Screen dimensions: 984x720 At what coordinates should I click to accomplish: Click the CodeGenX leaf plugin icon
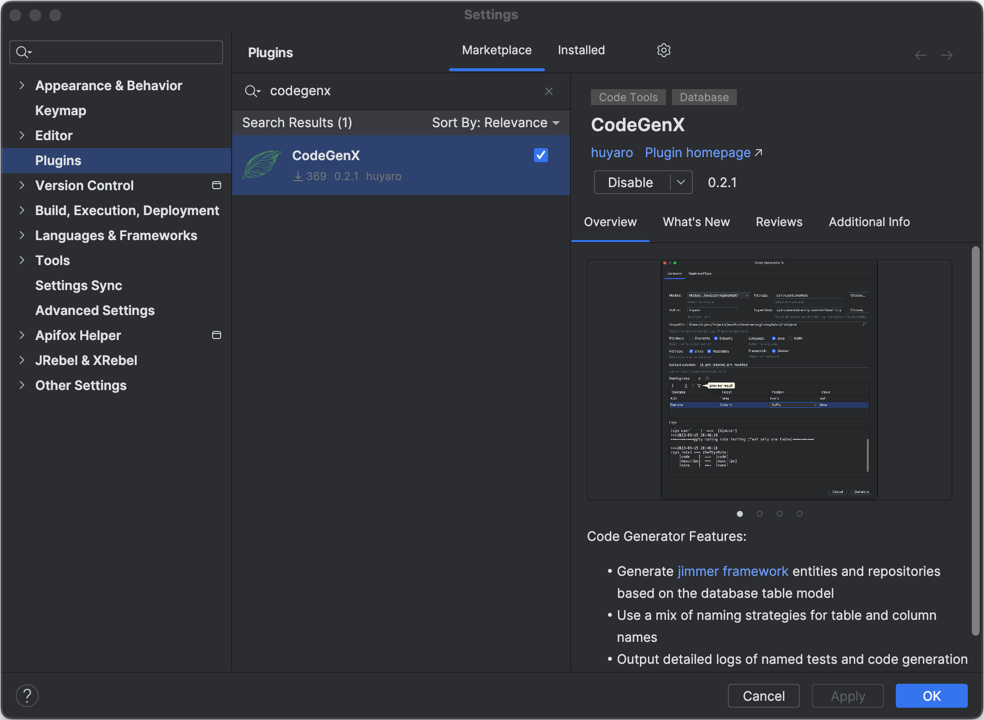(x=262, y=164)
